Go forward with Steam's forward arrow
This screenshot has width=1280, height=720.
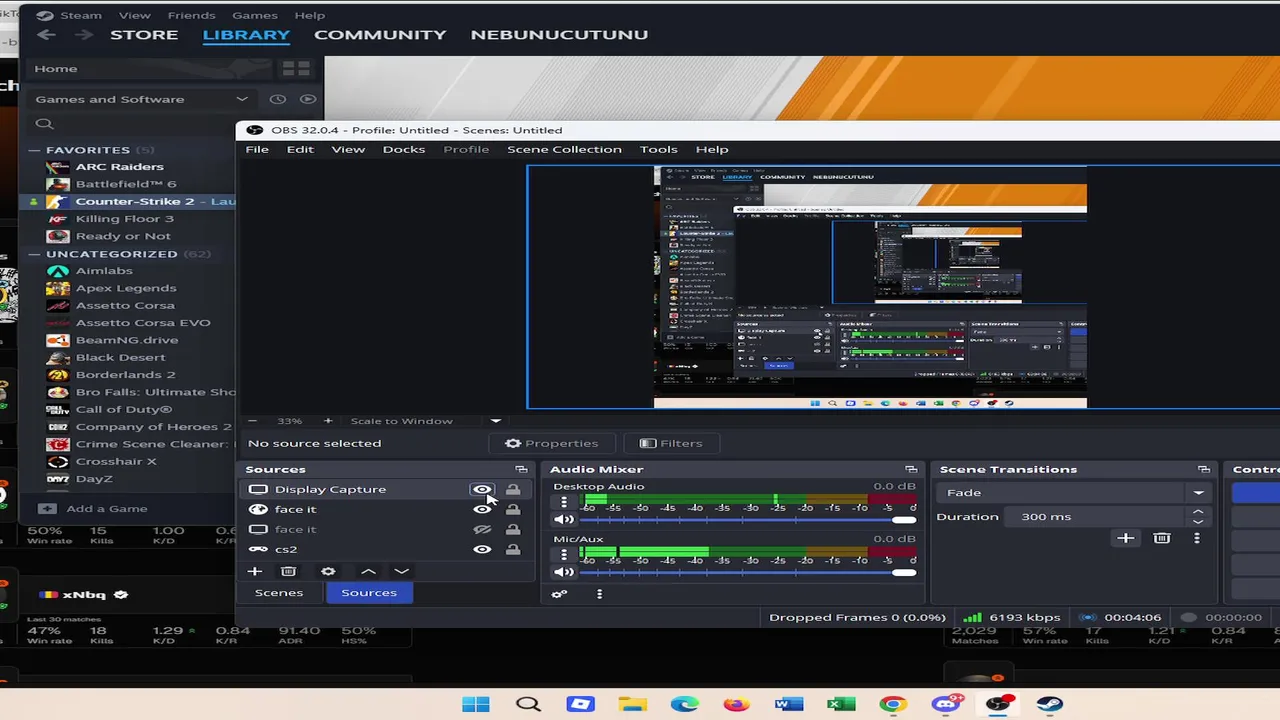84,34
